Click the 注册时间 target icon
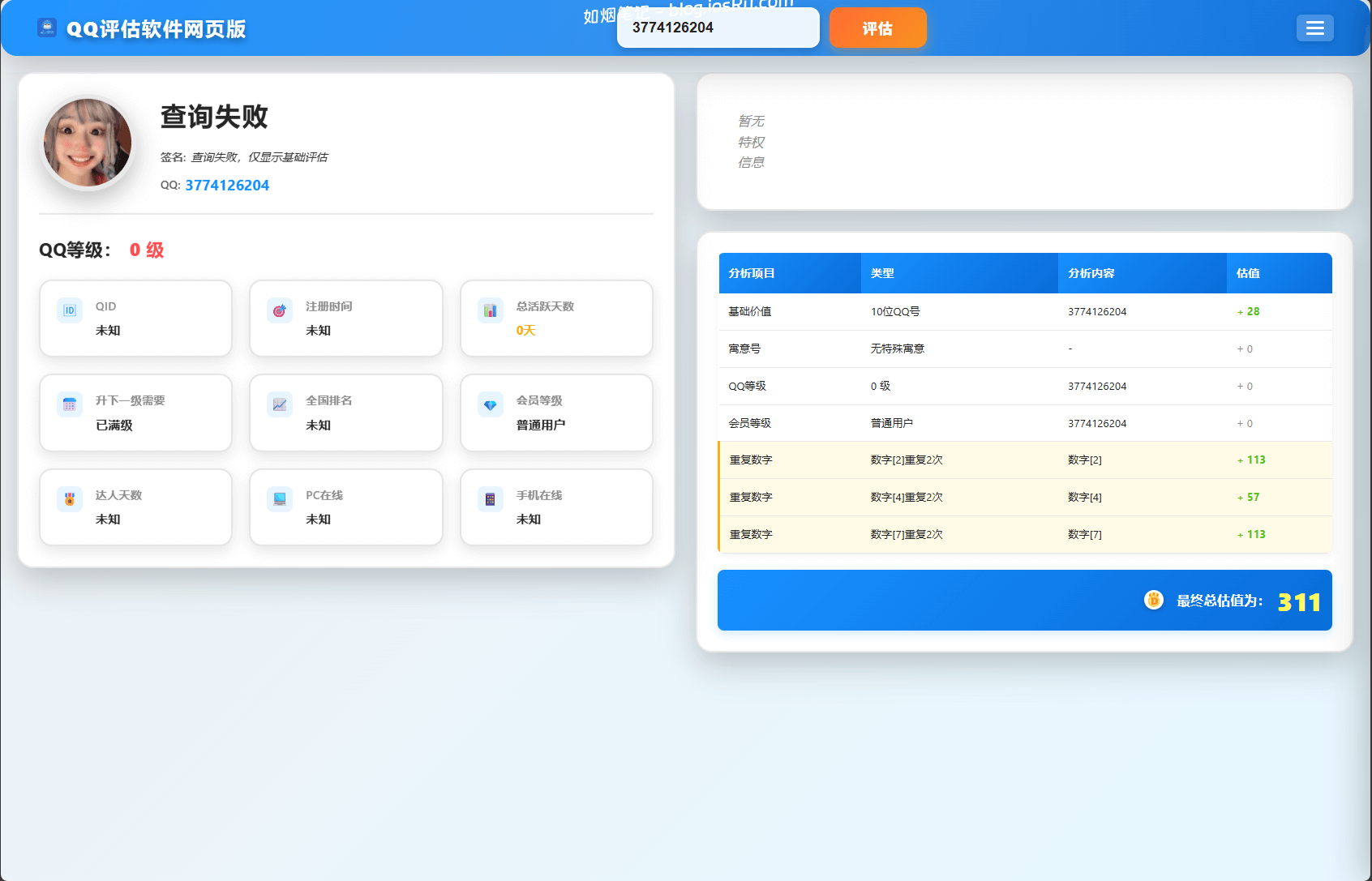Screen dimensions: 1372x881 pyautogui.click(x=279, y=310)
